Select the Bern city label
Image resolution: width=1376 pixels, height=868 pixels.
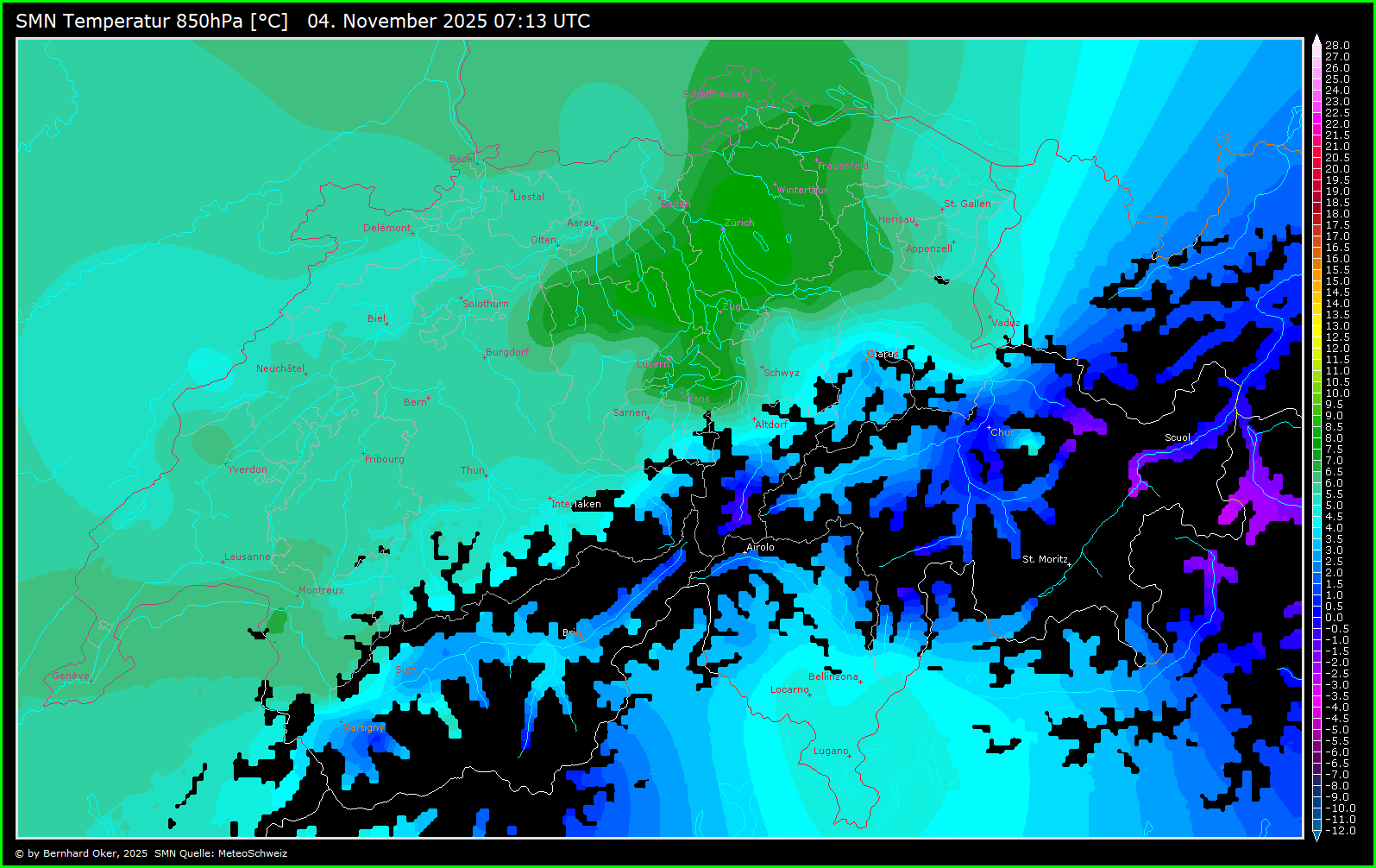[415, 402]
